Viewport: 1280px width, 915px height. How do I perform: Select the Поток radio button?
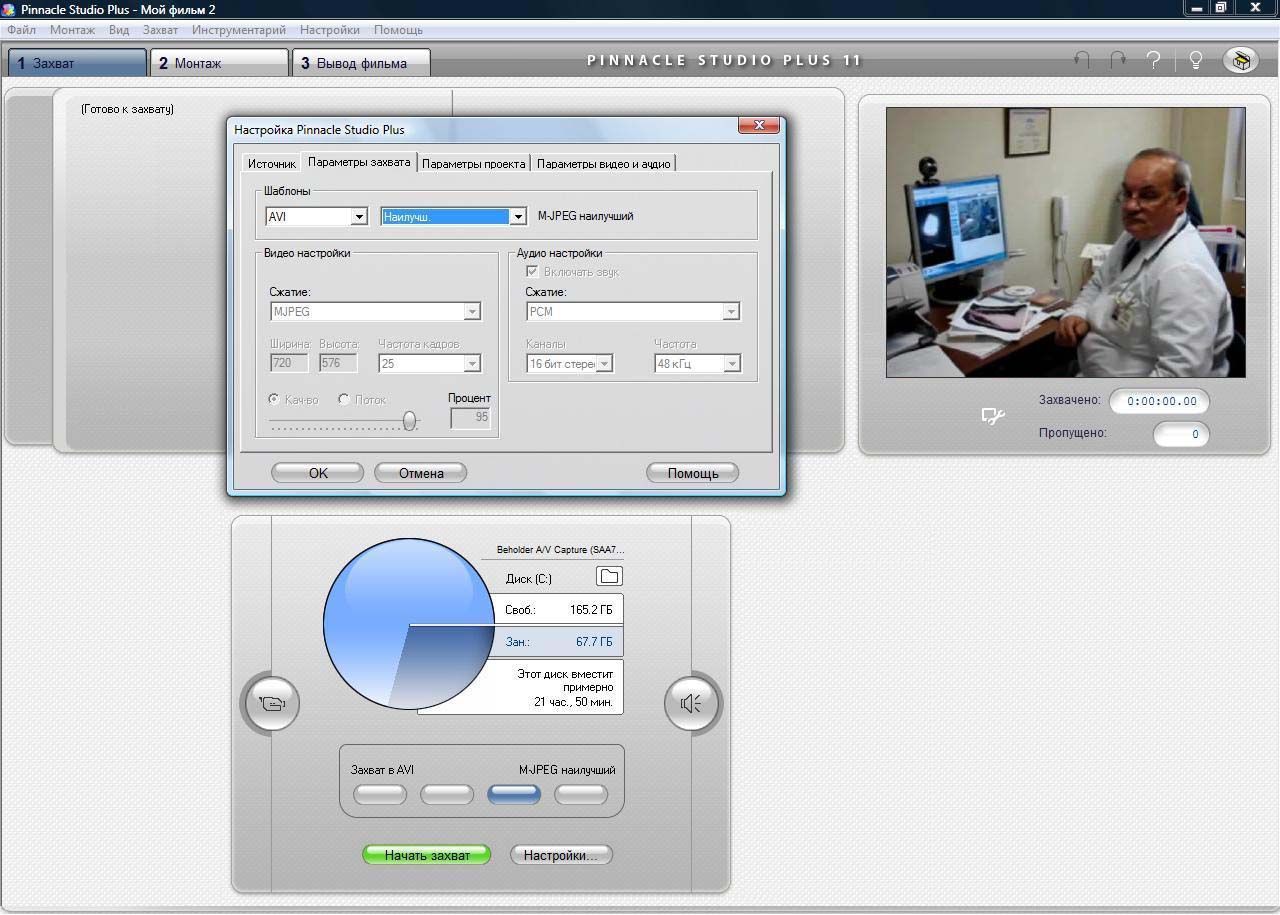(344, 399)
